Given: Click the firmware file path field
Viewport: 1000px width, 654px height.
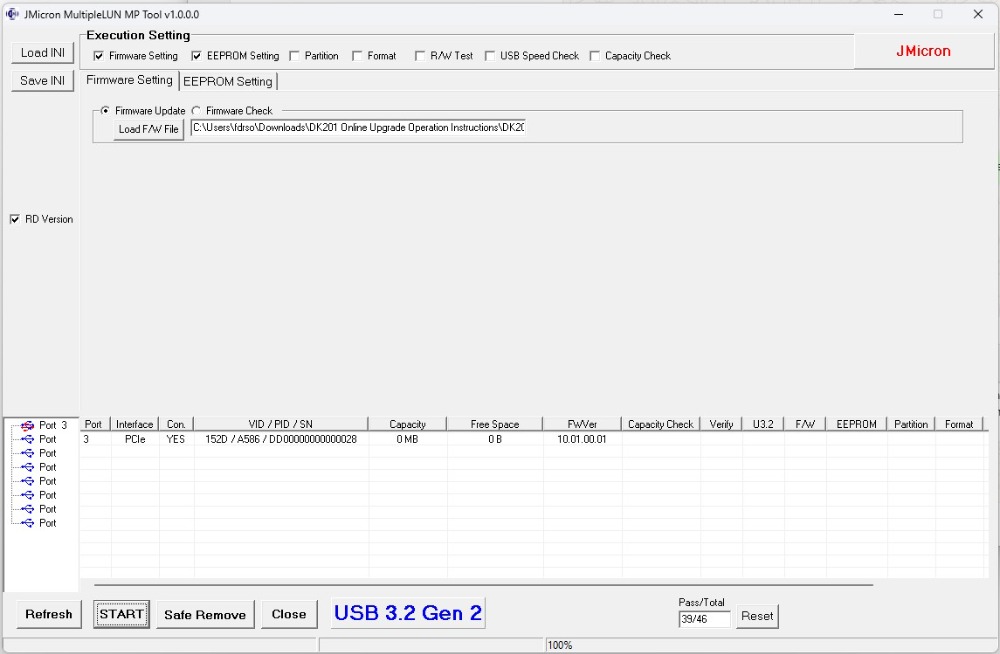Looking at the screenshot, I should point(358,128).
